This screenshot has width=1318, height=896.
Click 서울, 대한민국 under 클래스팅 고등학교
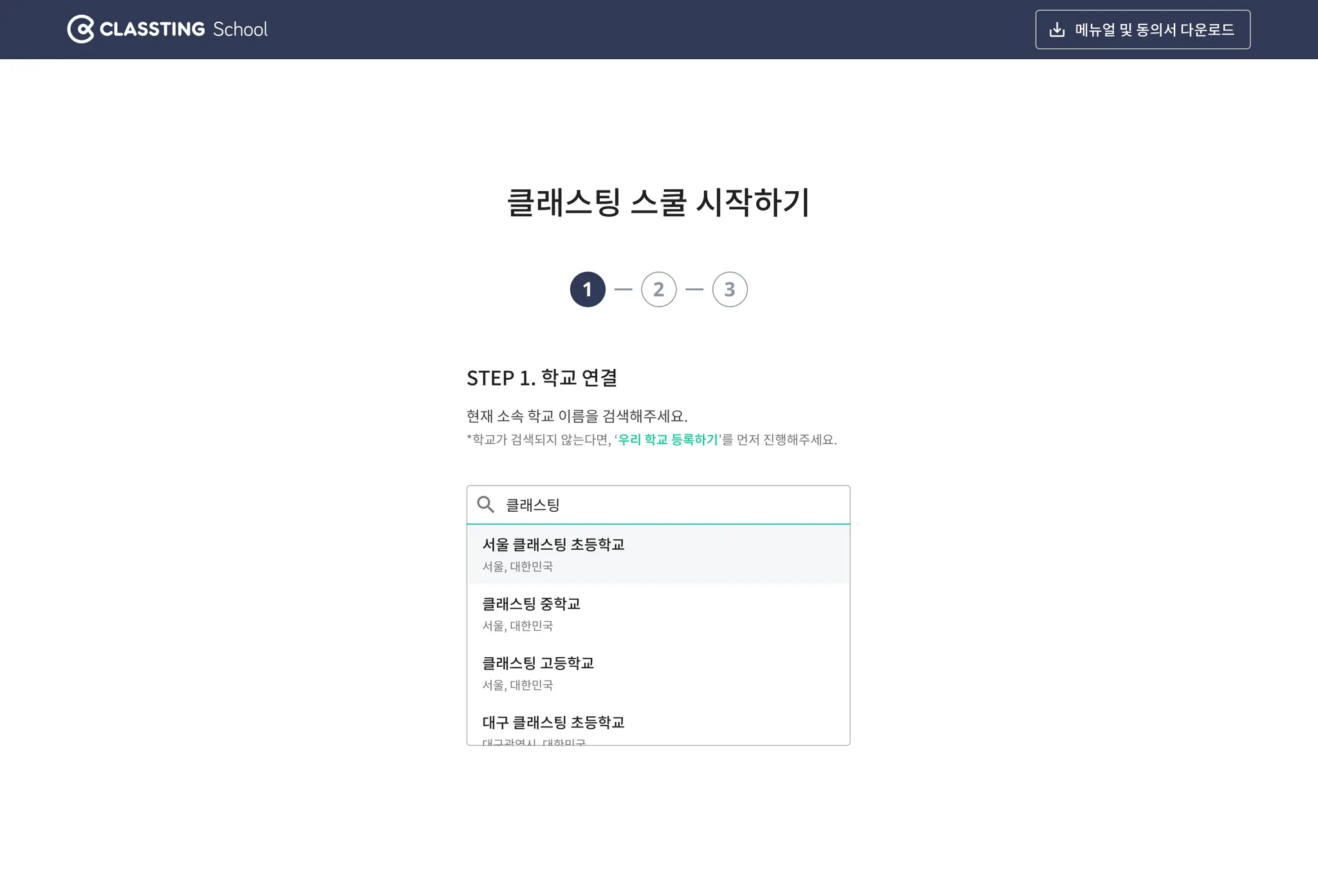click(517, 685)
